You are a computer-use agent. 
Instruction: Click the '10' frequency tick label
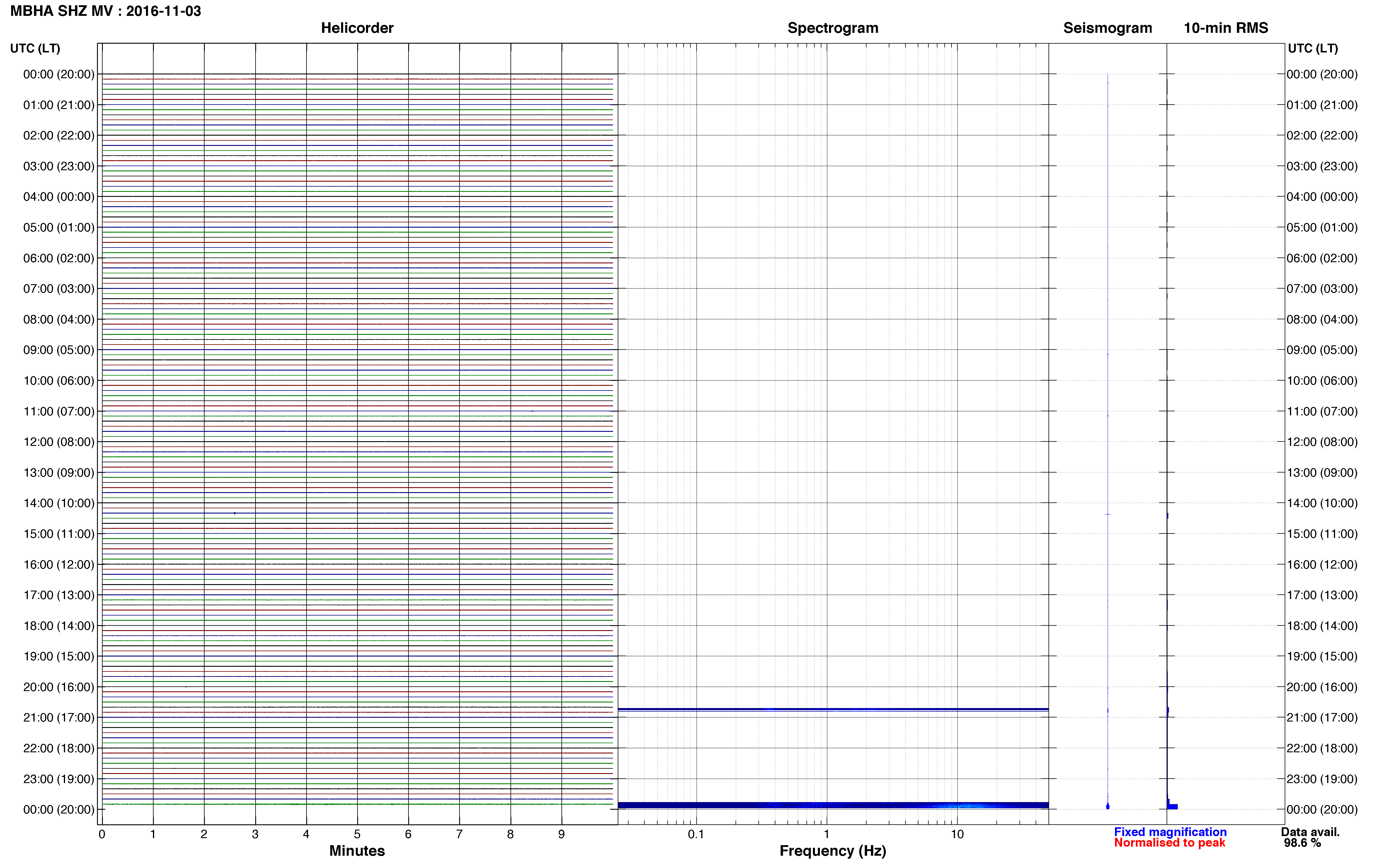pyautogui.click(x=957, y=834)
